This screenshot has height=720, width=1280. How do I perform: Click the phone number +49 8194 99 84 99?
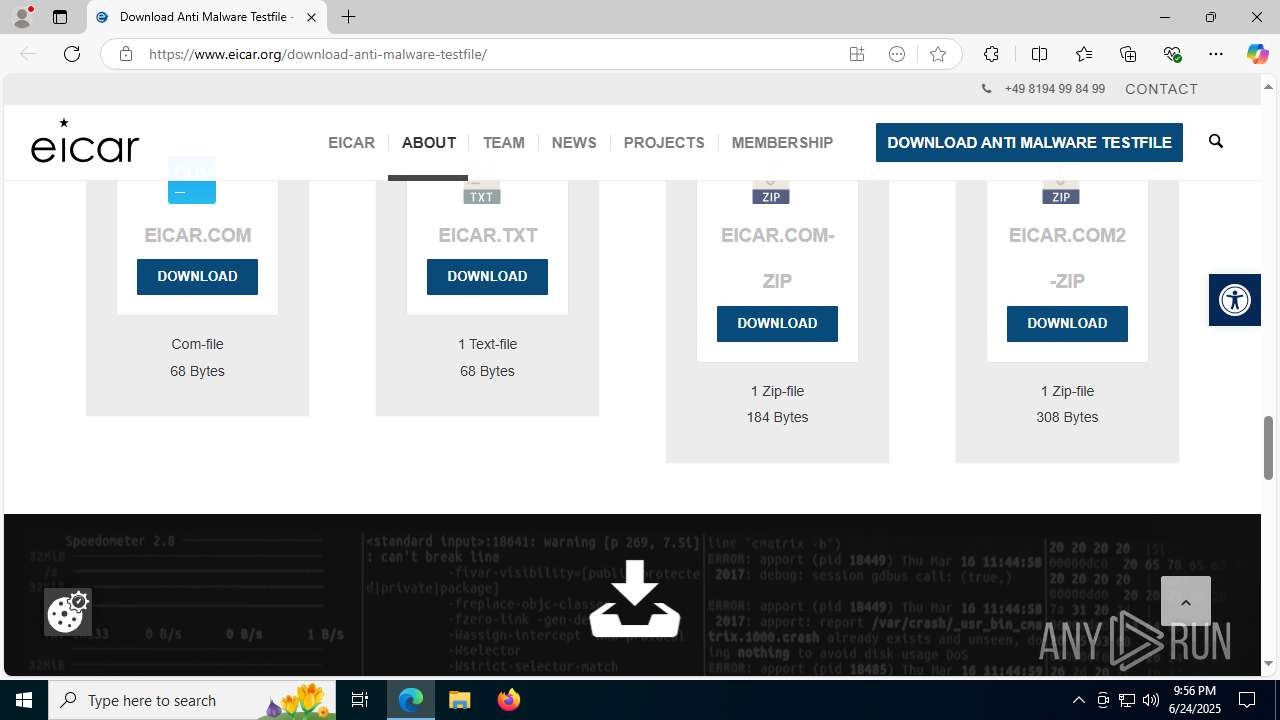pyautogui.click(x=1054, y=89)
